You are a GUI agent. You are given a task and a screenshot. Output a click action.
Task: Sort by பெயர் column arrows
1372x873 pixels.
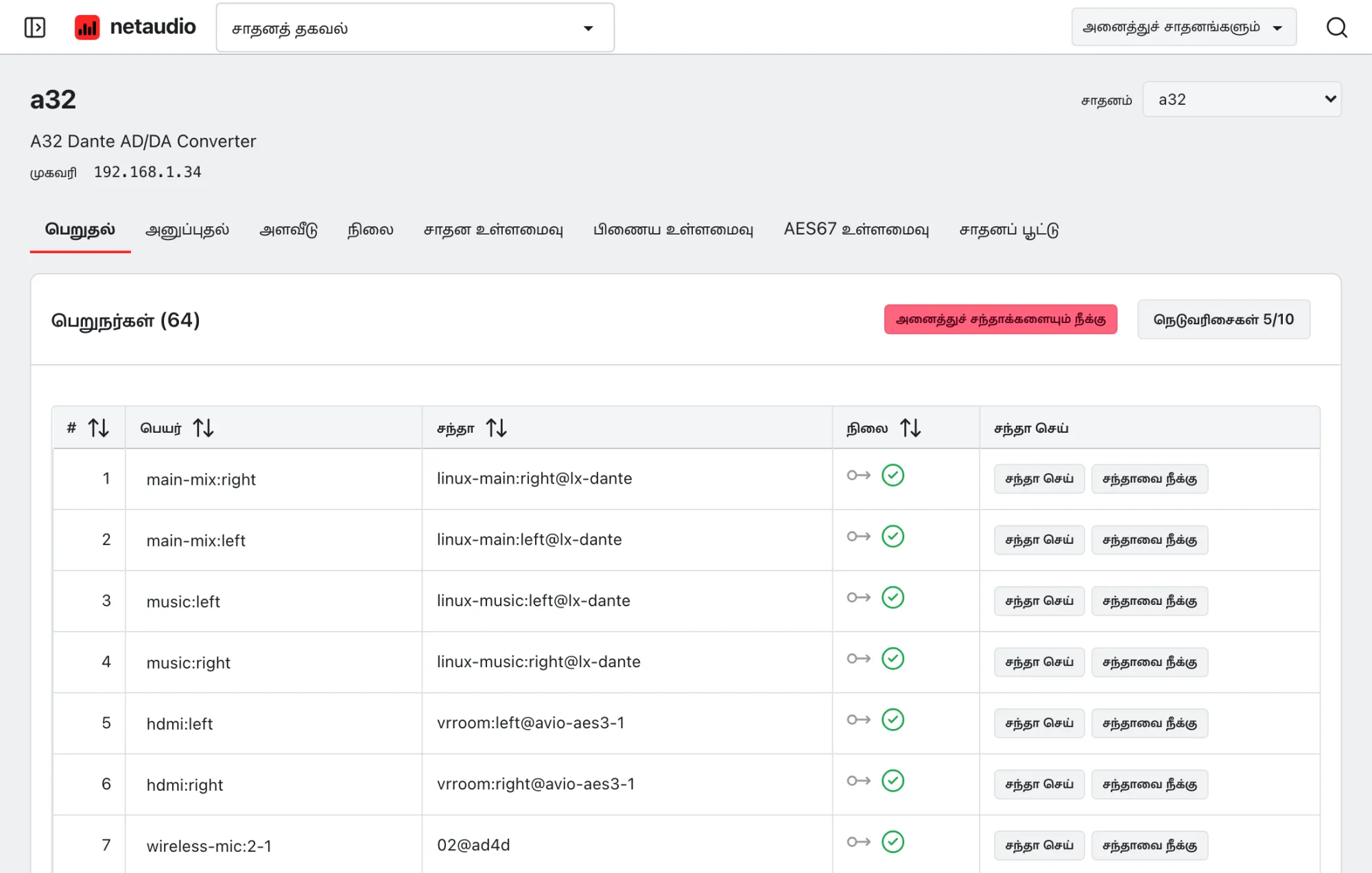pyautogui.click(x=203, y=428)
